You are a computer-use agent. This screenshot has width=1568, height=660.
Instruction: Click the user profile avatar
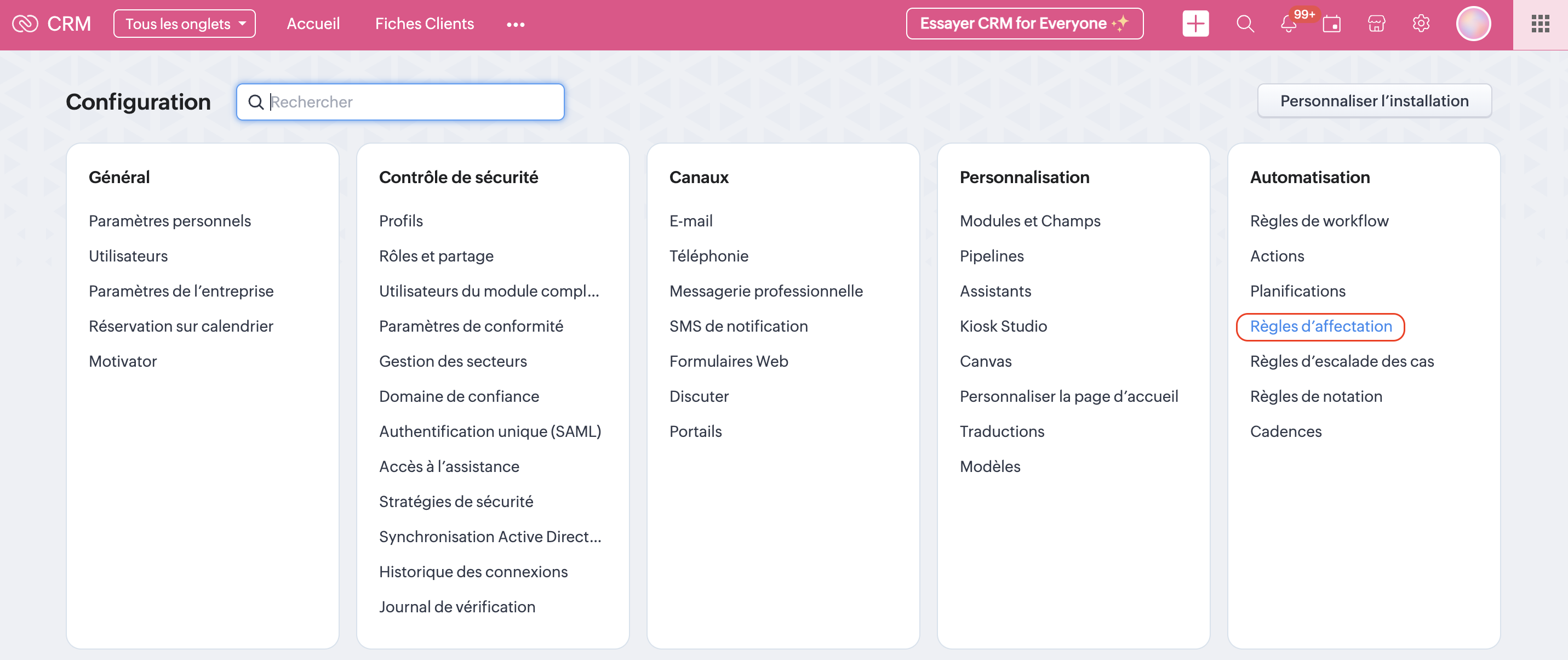click(1473, 24)
